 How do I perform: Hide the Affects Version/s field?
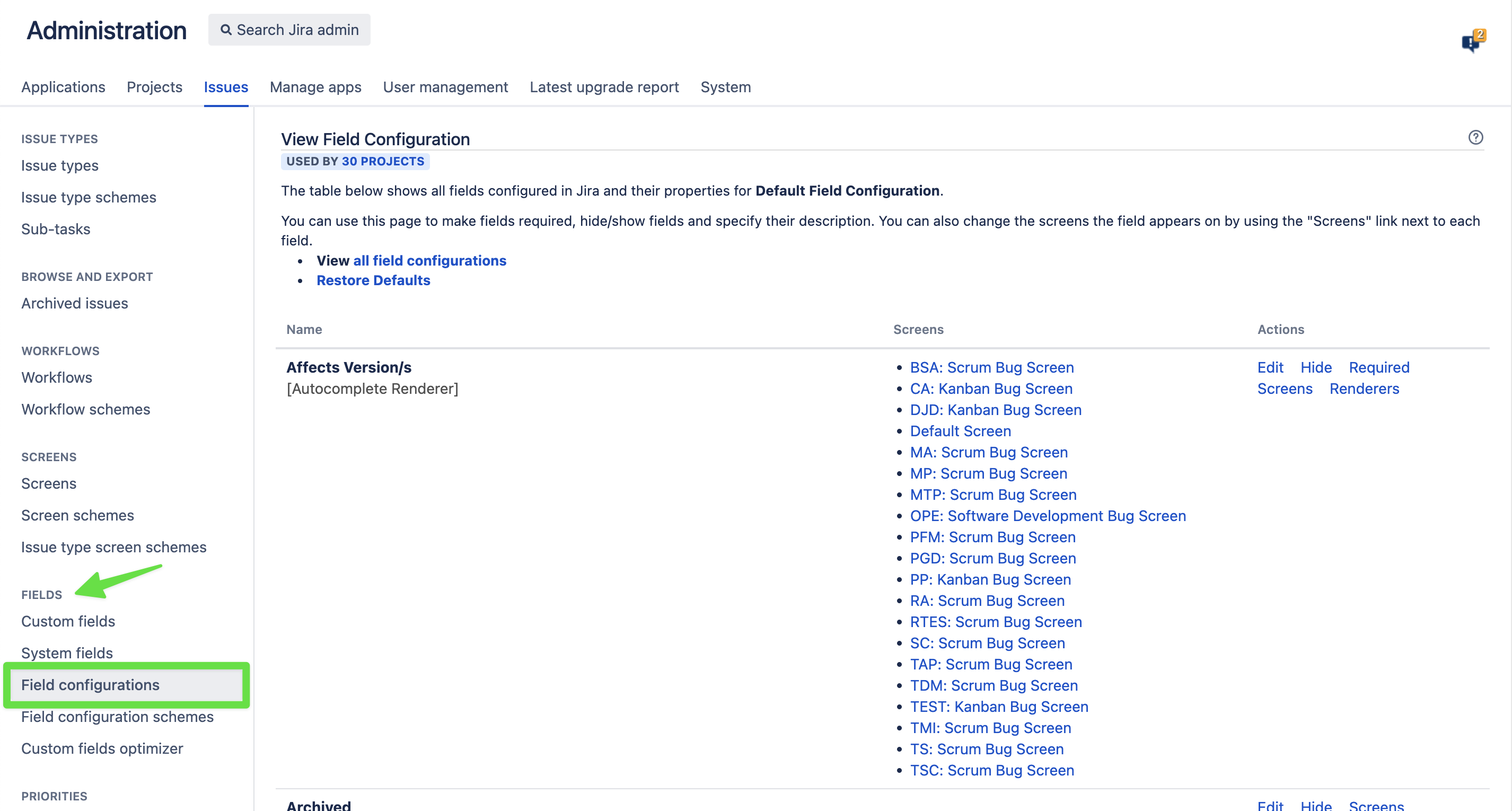coord(1316,367)
